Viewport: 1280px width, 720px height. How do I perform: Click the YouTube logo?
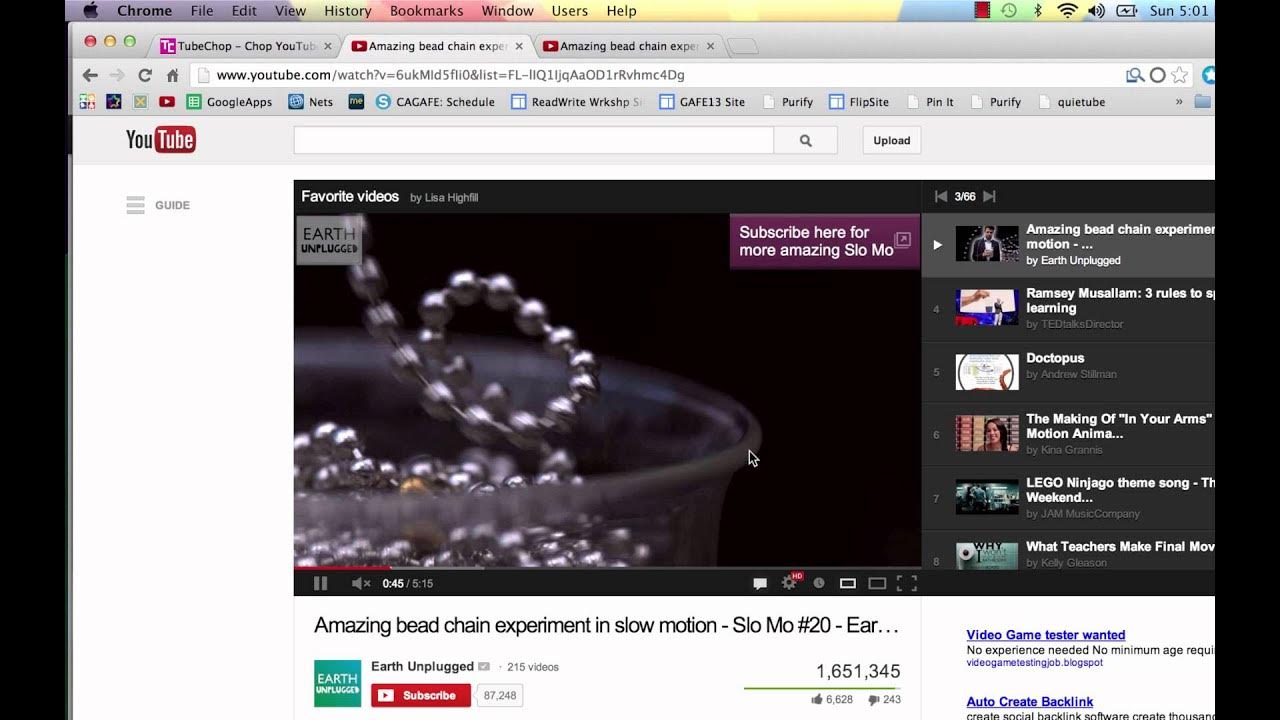[x=160, y=140]
